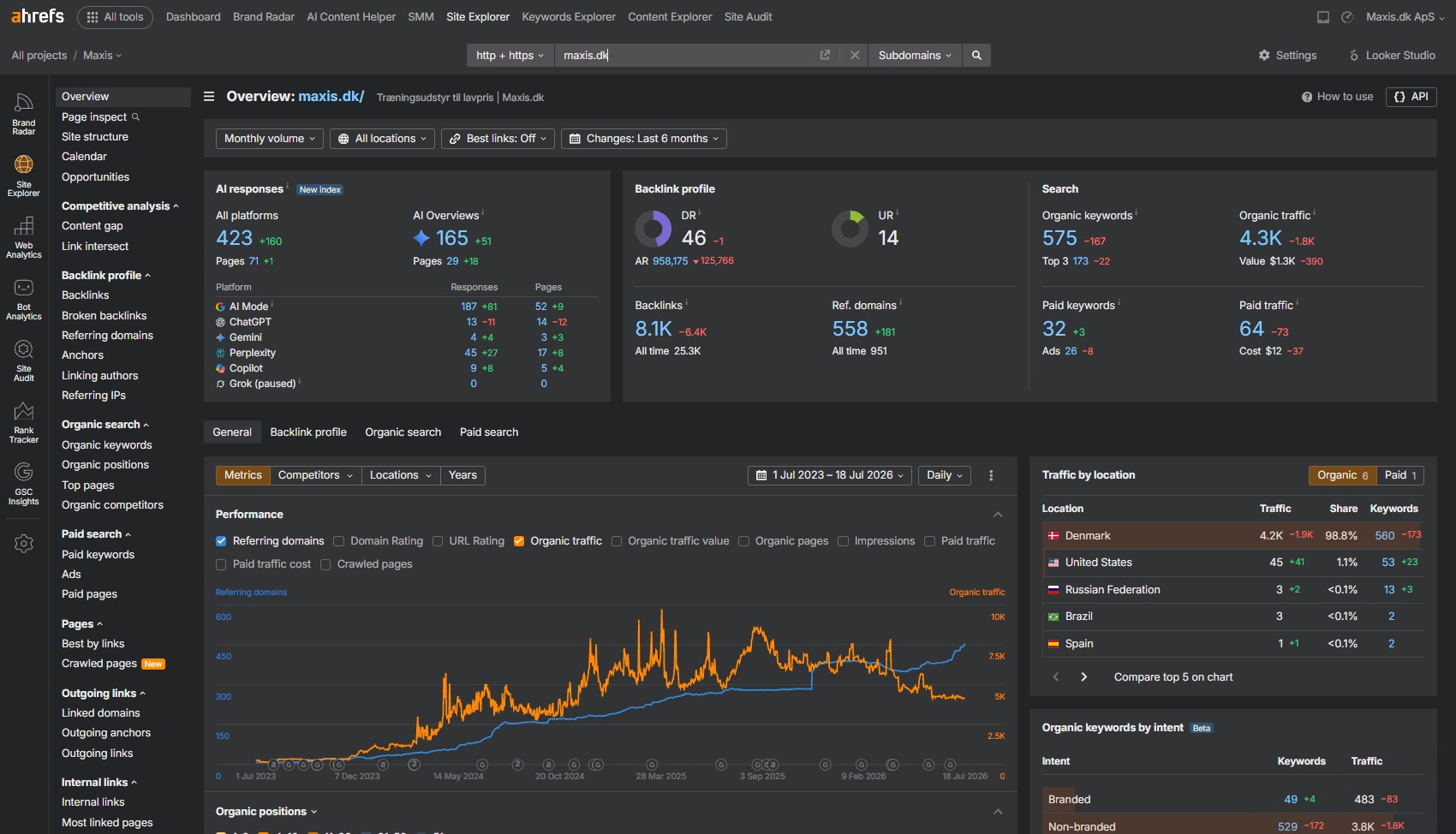Click the Denmark flag icon
Viewport: 1456px width, 834px height.
pyautogui.click(x=1053, y=536)
